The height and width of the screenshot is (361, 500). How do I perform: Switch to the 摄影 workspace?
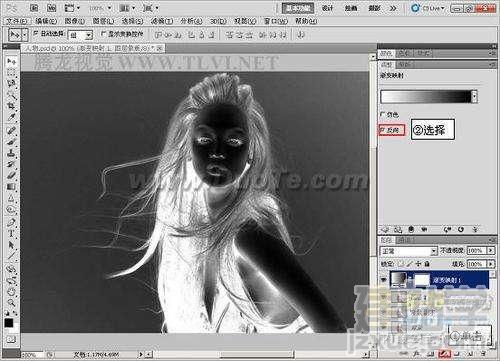374,8
